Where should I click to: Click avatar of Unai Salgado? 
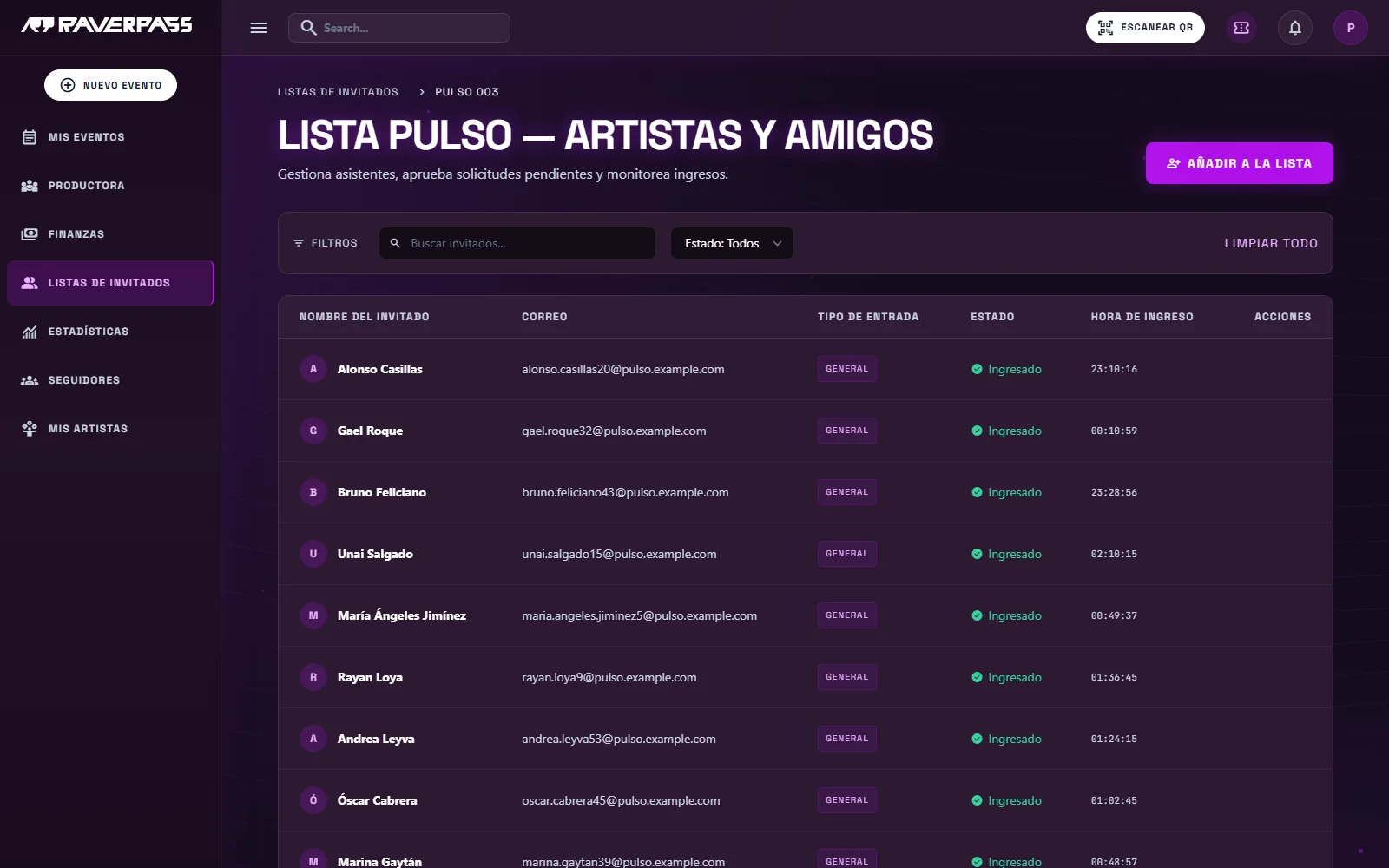(313, 554)
